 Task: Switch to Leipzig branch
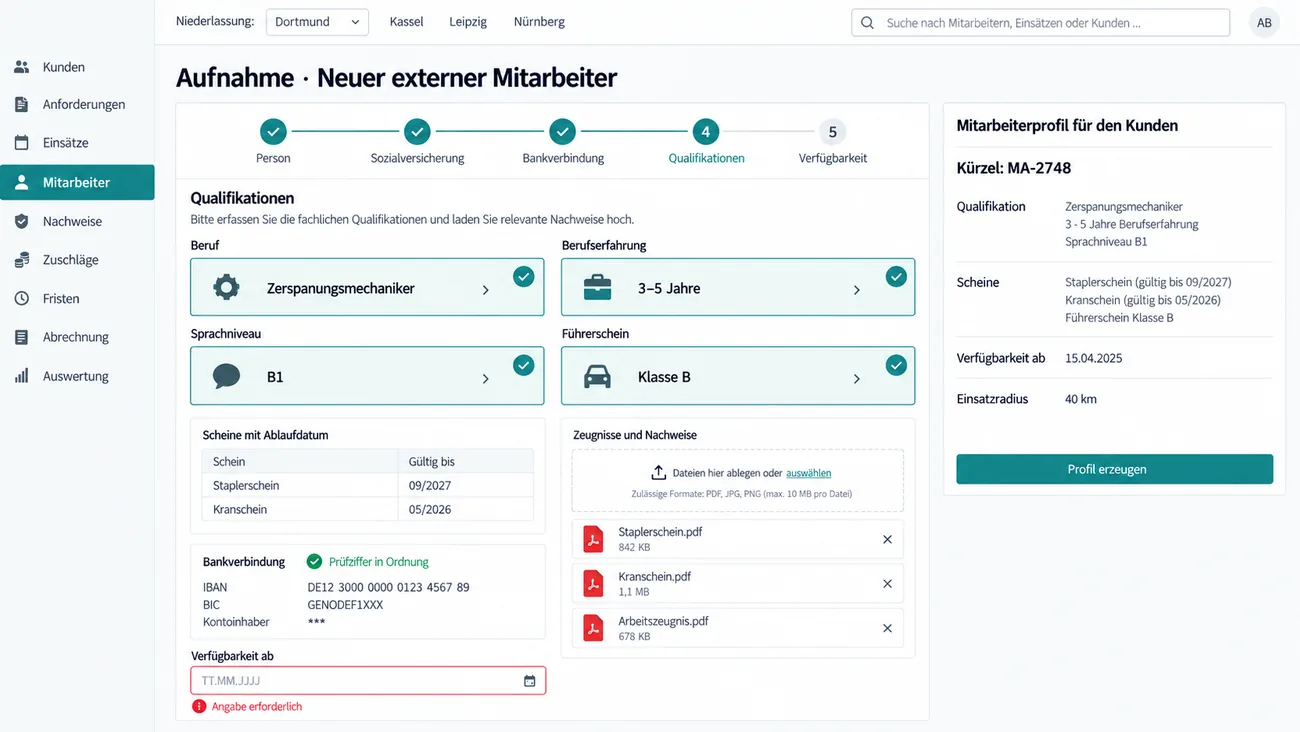(468, 22)
